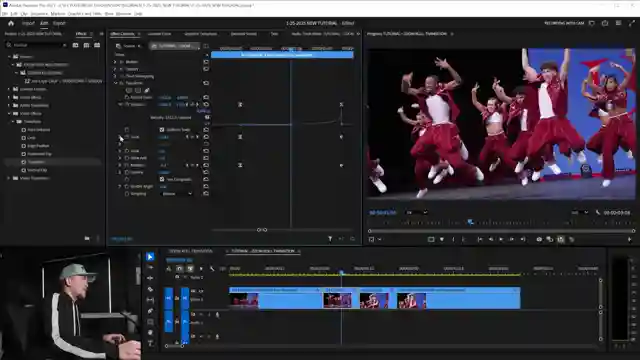Switch to the Effect Controls tab

click(x=122, y=34)
